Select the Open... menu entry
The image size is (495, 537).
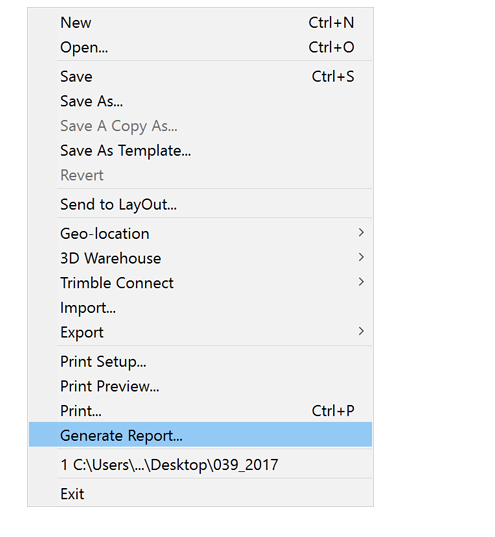click(200, 47)
